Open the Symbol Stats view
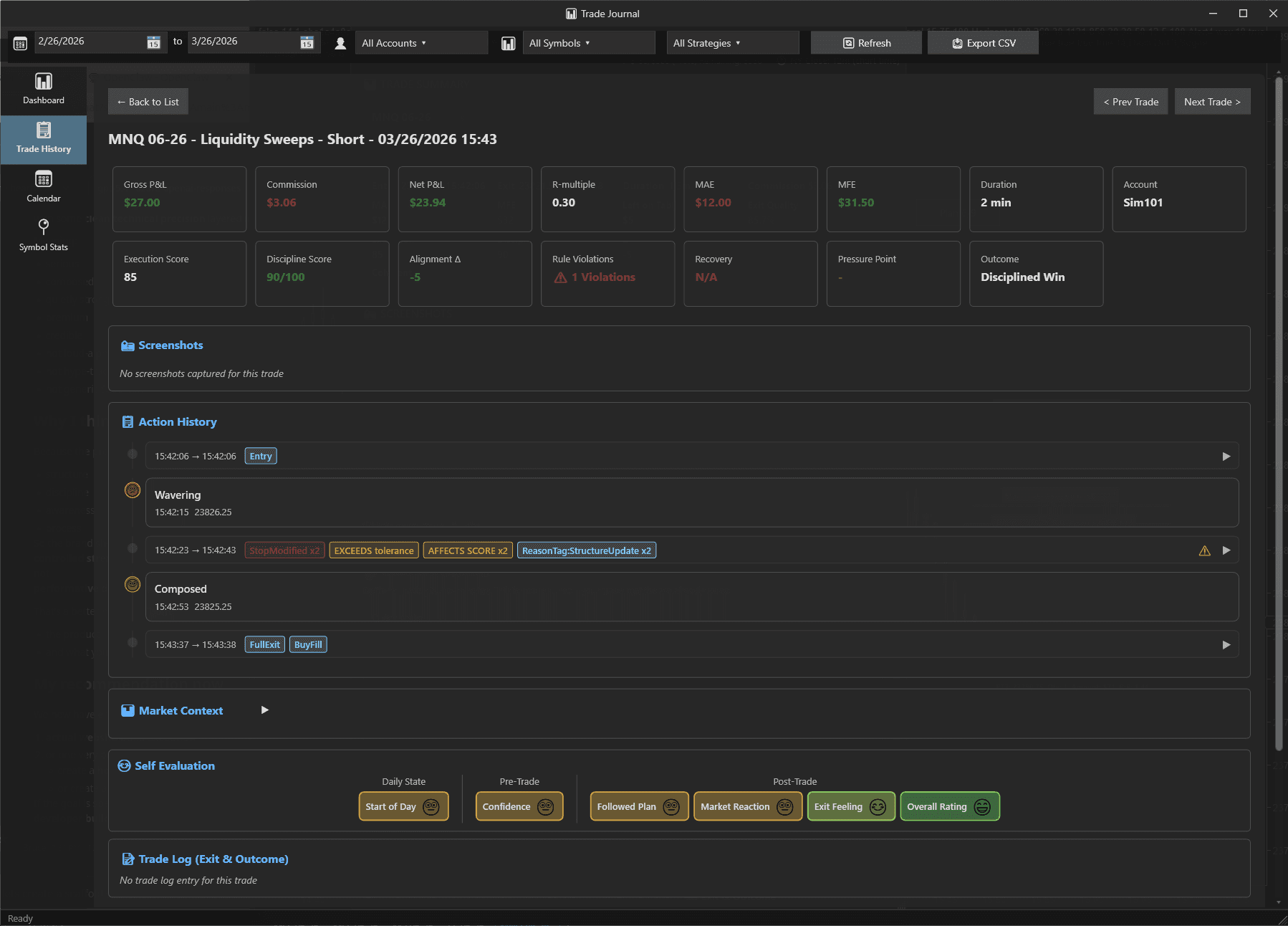The height and width of the screenshot is (926, 1288). pos(43,235)
